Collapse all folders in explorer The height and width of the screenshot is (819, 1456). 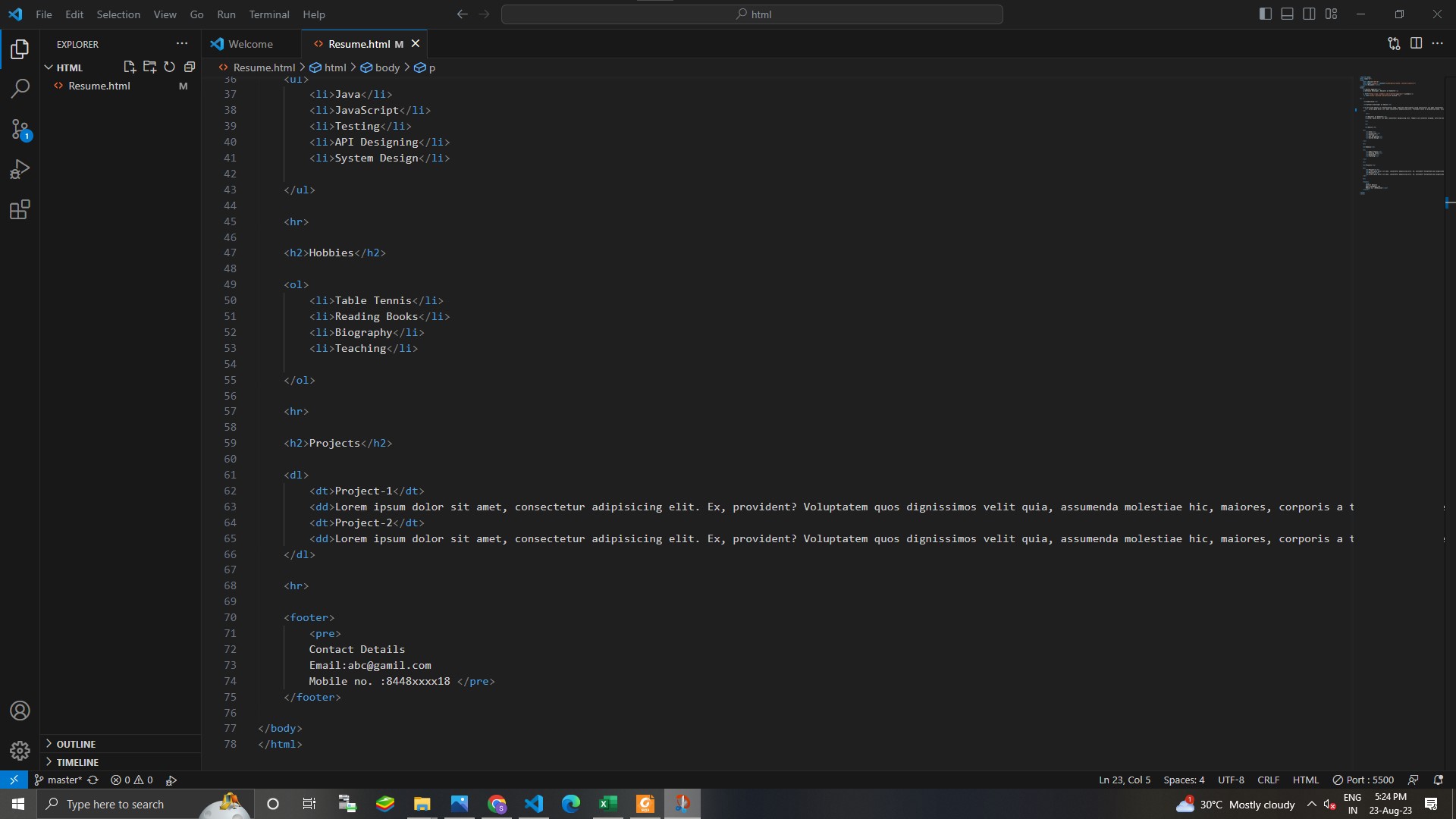(x=190, y=67)
